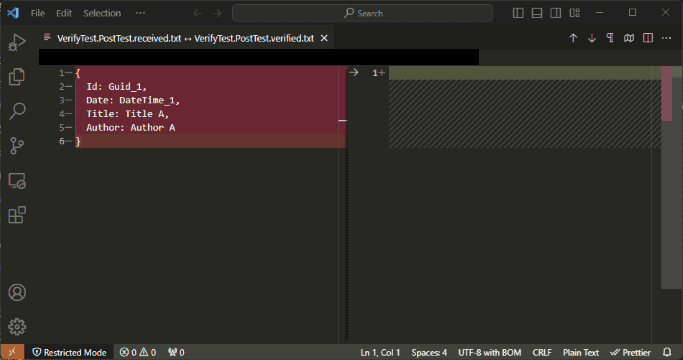Viewport: 683px width, 360px height.
Task: Revert block arrow in diff gutter
Action: point(353,72)
